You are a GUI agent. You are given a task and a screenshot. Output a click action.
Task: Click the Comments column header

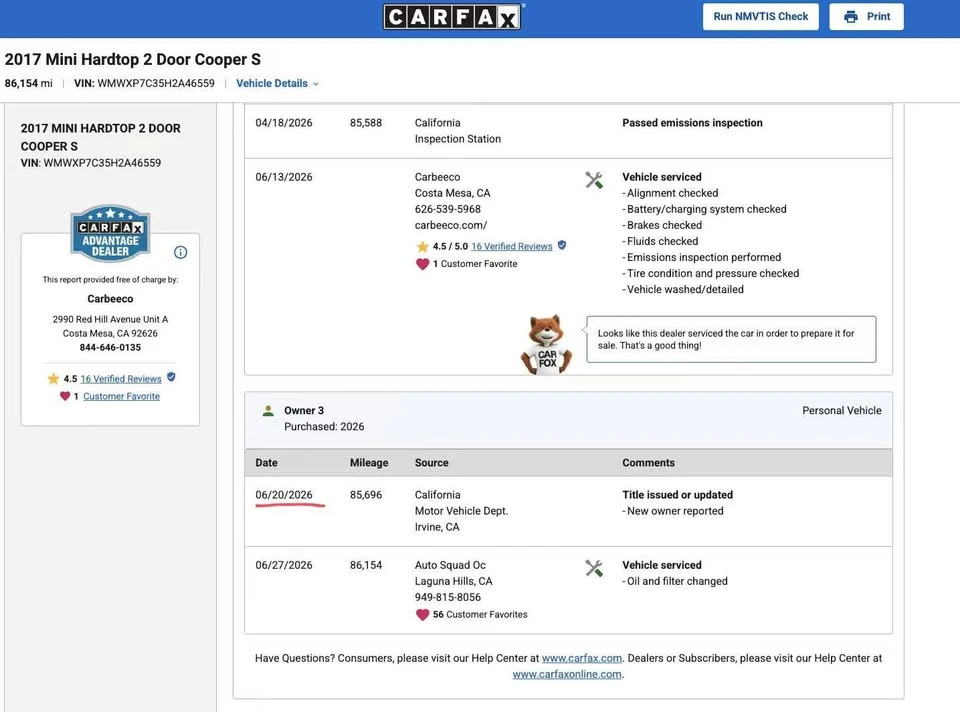coord(648,463)
